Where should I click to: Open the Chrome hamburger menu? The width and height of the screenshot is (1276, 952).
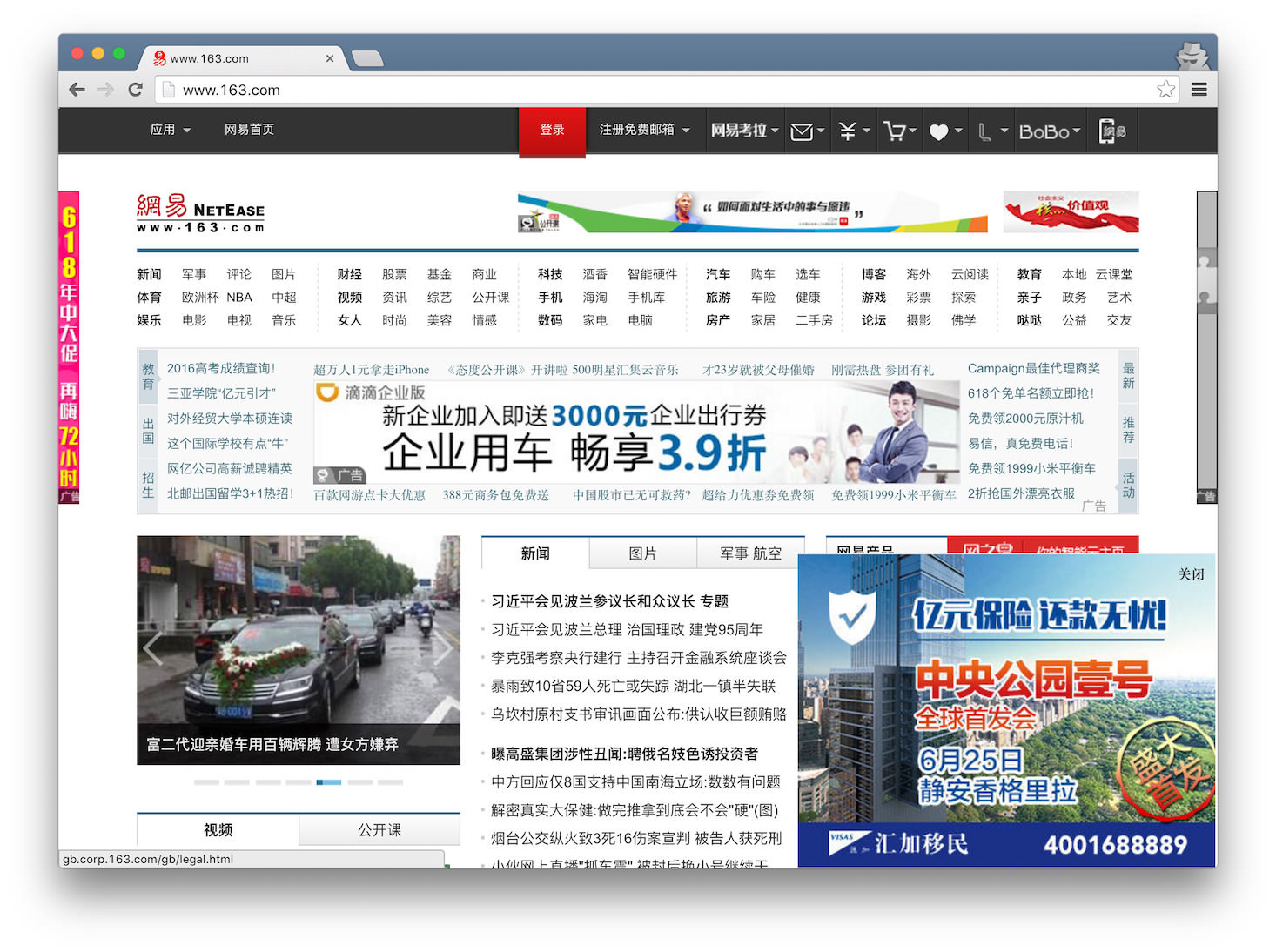[1199, 90]
